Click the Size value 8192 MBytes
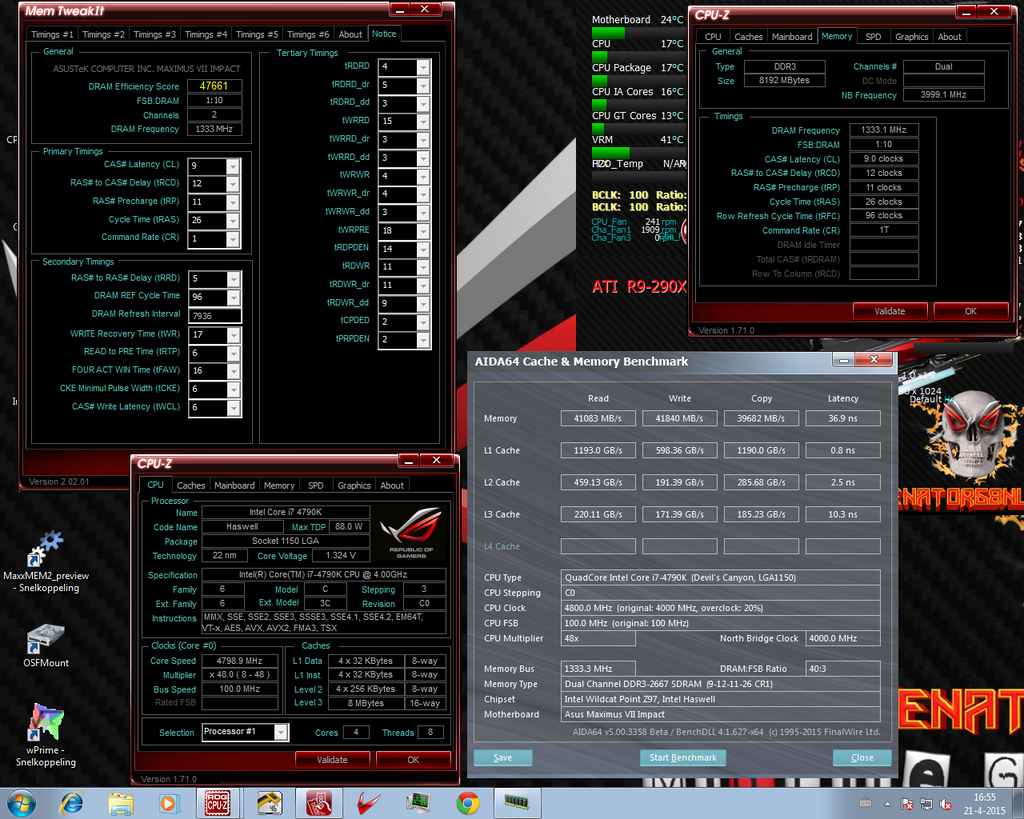The width and height of the screenshot is (1024, 819). tap(784, 80)
